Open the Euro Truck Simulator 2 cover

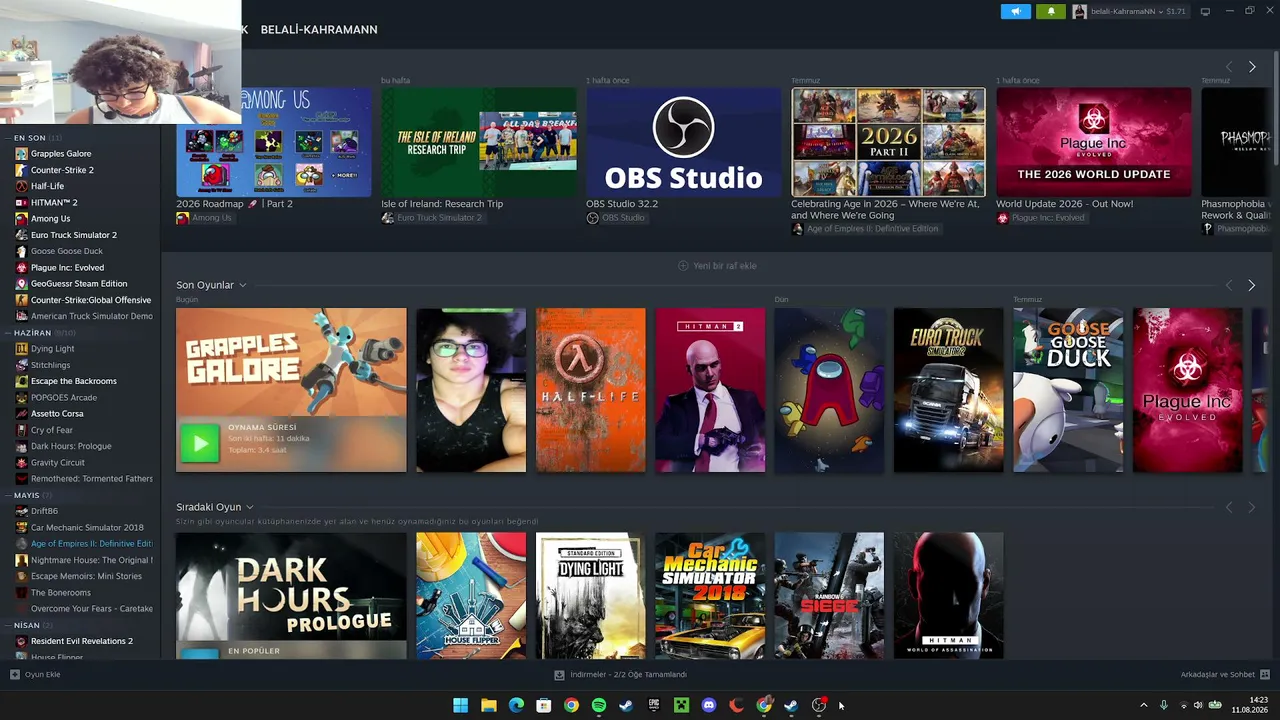point(948,390)
